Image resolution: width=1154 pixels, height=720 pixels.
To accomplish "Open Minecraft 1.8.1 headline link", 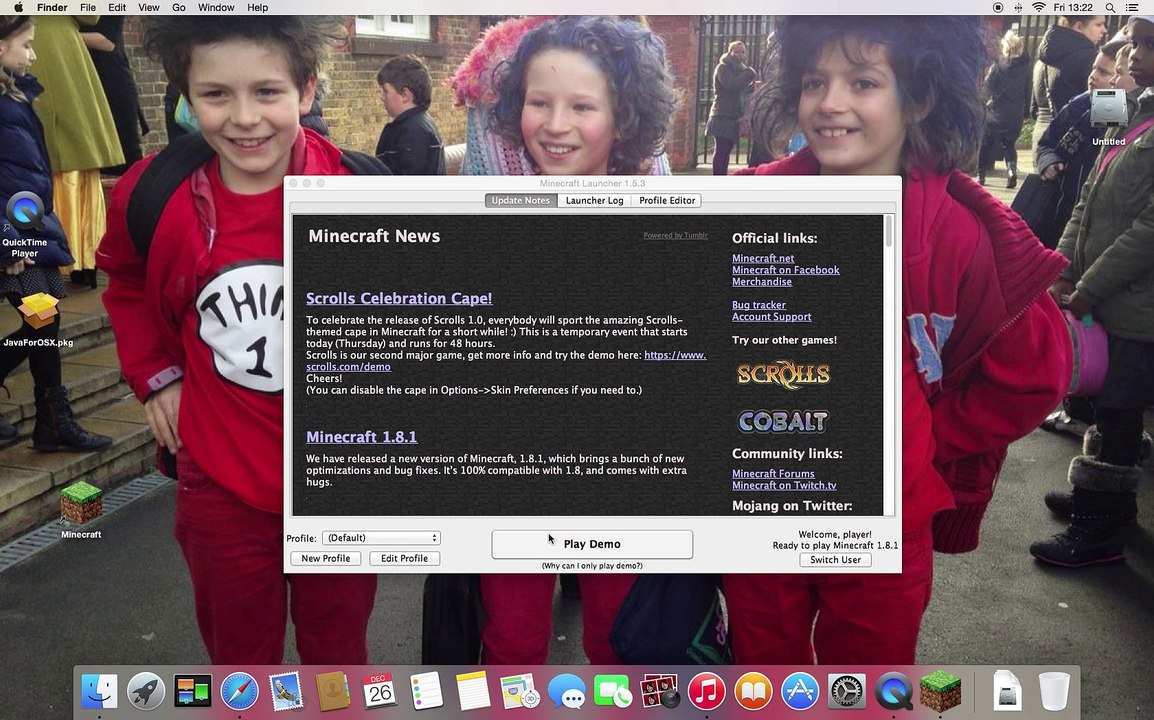I will coord(361,437).
